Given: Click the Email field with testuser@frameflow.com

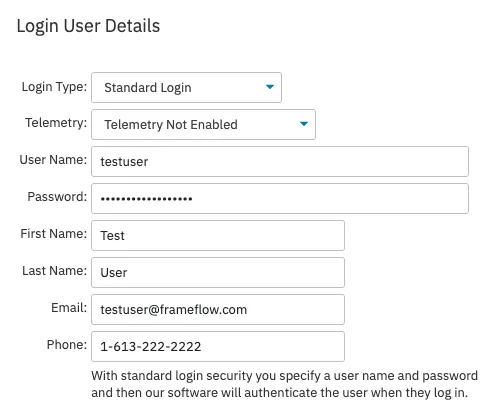Looking at the screenshot, I should 218,309.
